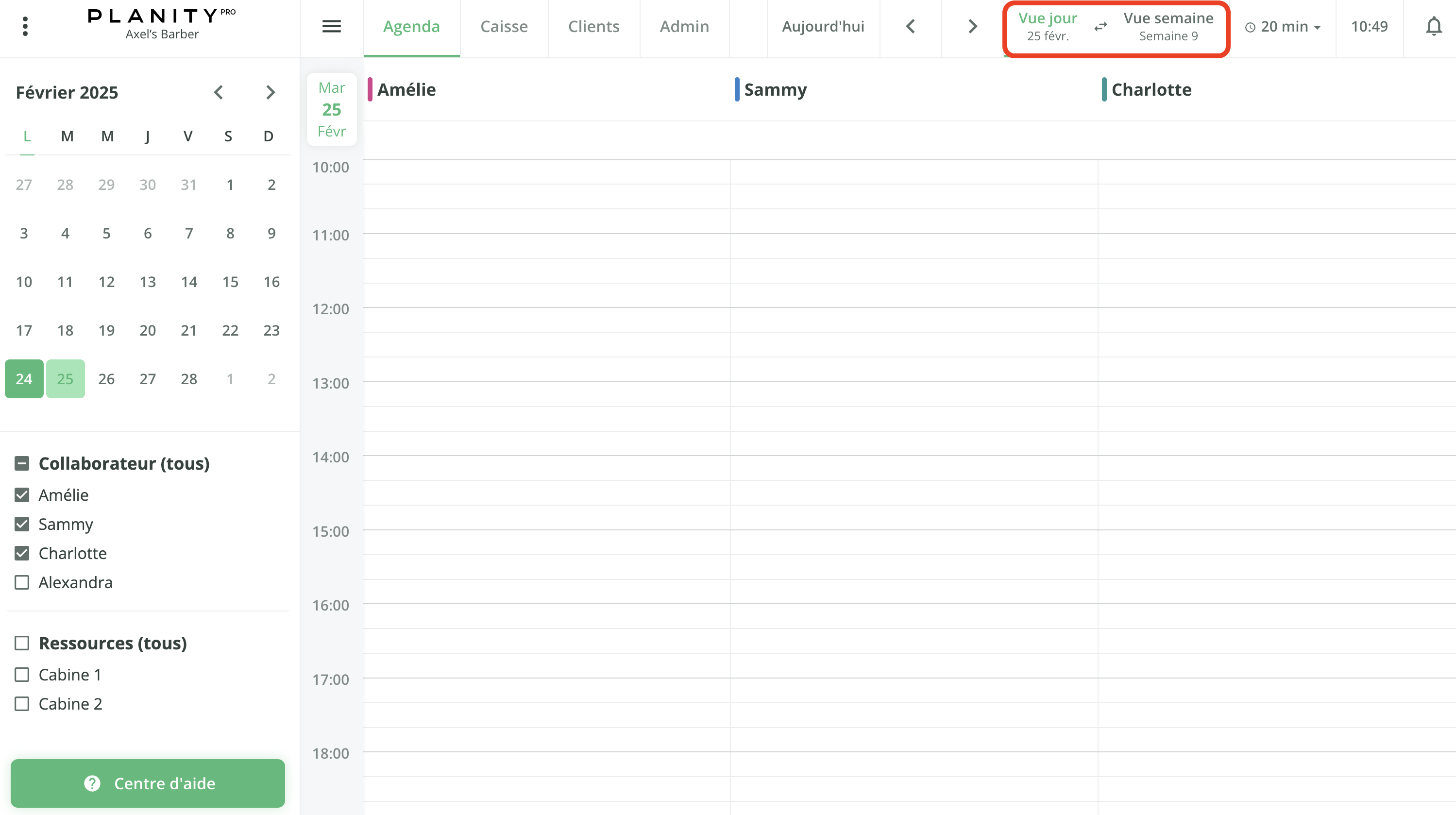Toggle the Ressources (tous) checkbox
The height and width of the screenshot is (815, 1456).
pyautogui.click(x=22, y=643)
